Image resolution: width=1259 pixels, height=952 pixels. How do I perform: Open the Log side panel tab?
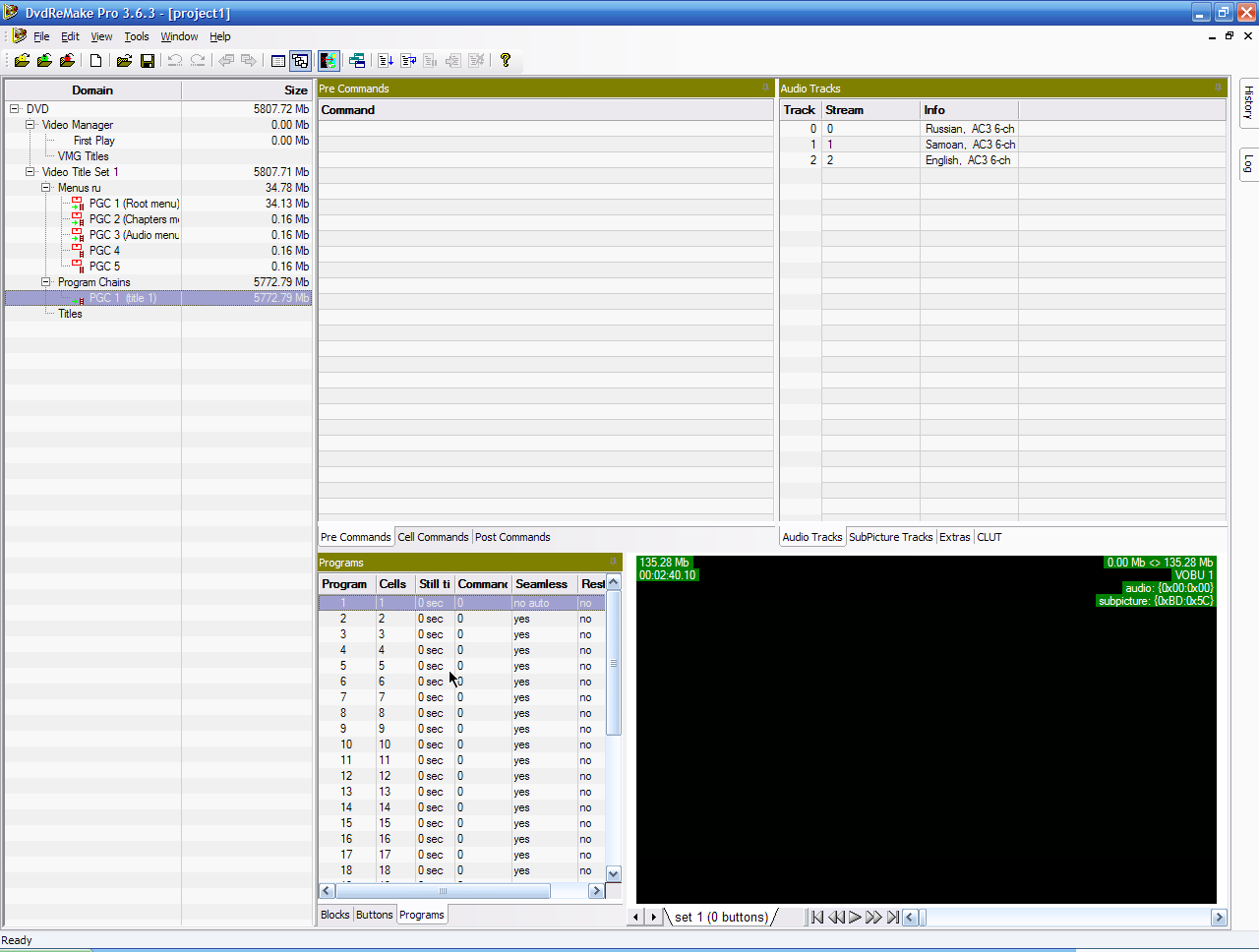[x=1248, y=163]
